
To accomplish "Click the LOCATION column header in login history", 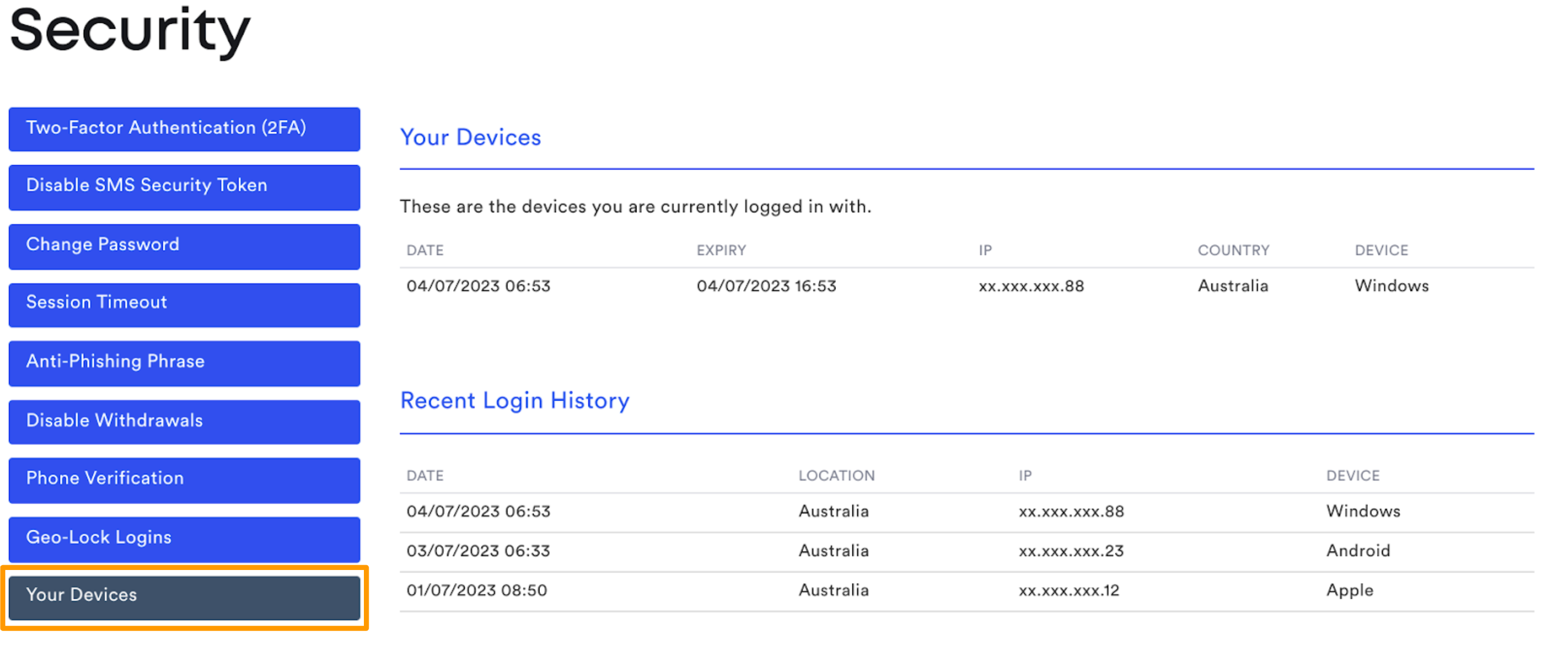I will click(837, 476).
